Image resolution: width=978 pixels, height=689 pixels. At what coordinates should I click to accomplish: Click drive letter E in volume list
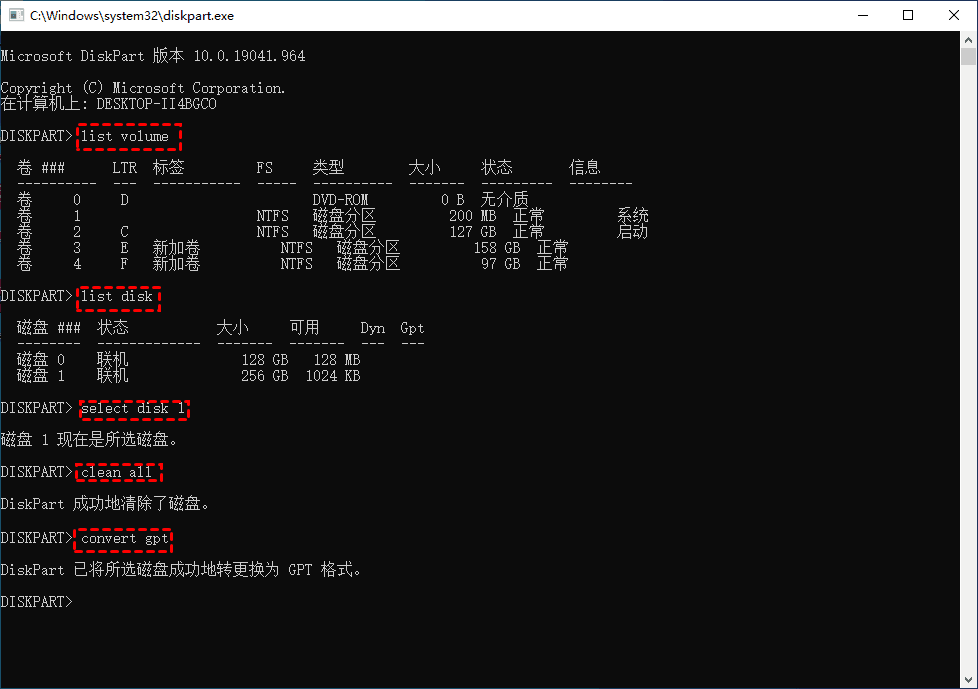pyautogui.click(x=125, y=248)
